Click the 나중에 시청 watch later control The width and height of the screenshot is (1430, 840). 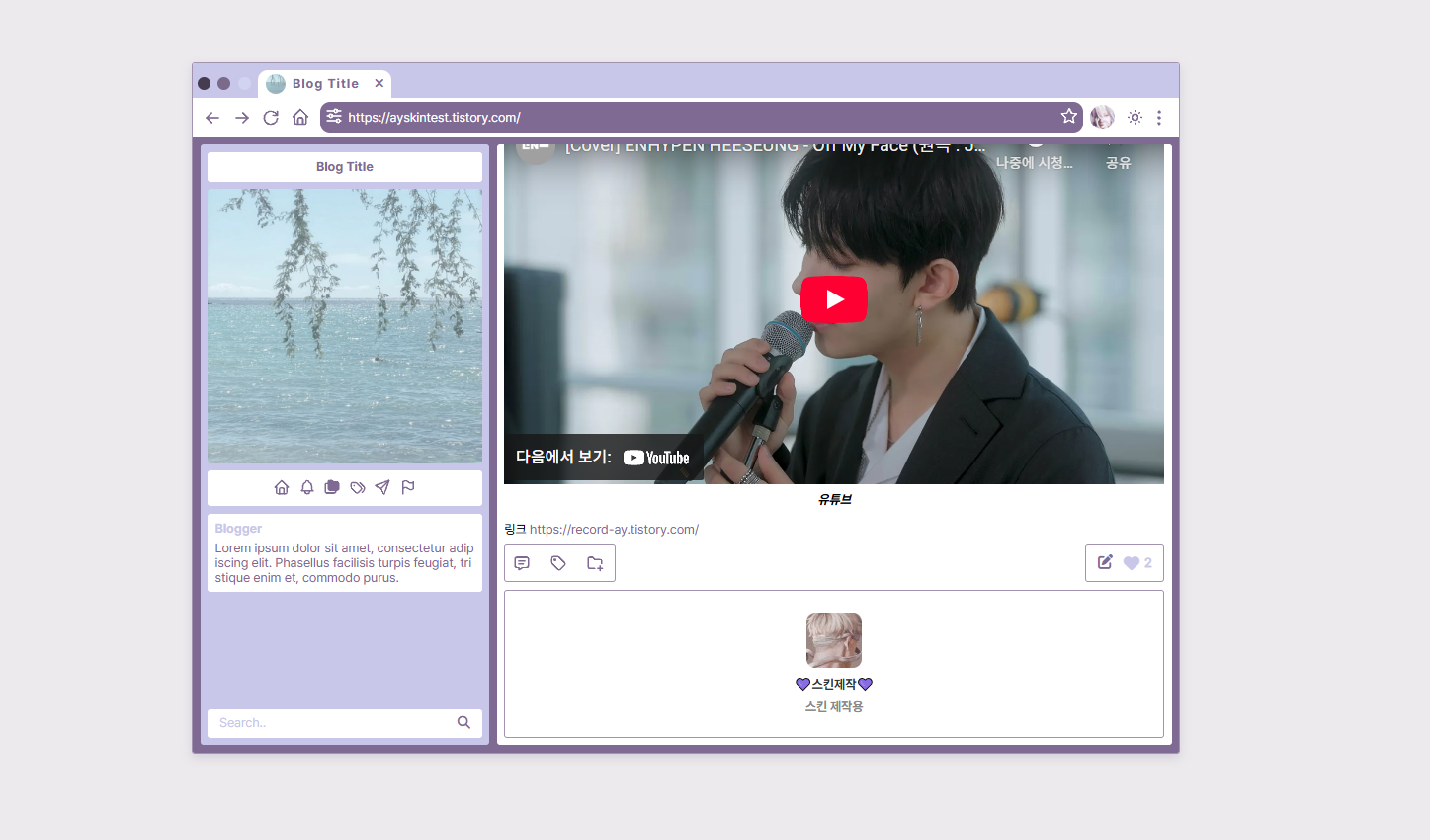[x=1034, y=162]
